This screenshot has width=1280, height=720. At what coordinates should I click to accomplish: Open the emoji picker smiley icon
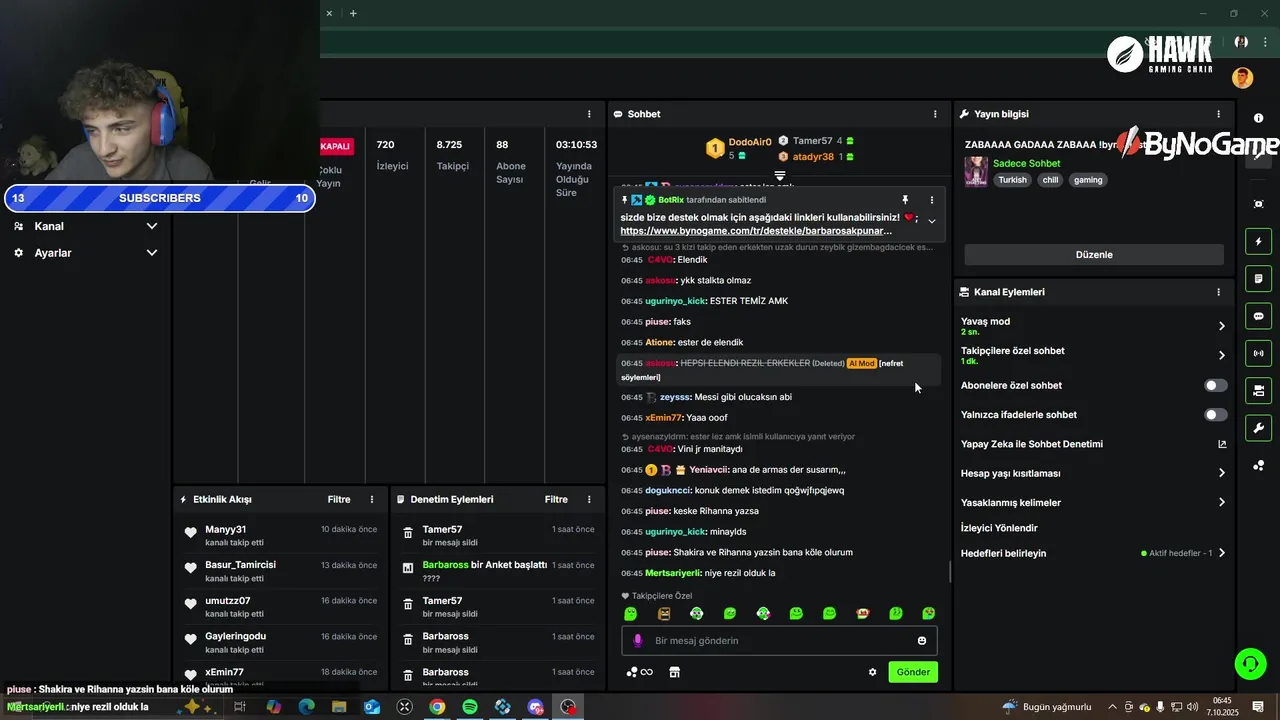(x=922, y=641)
